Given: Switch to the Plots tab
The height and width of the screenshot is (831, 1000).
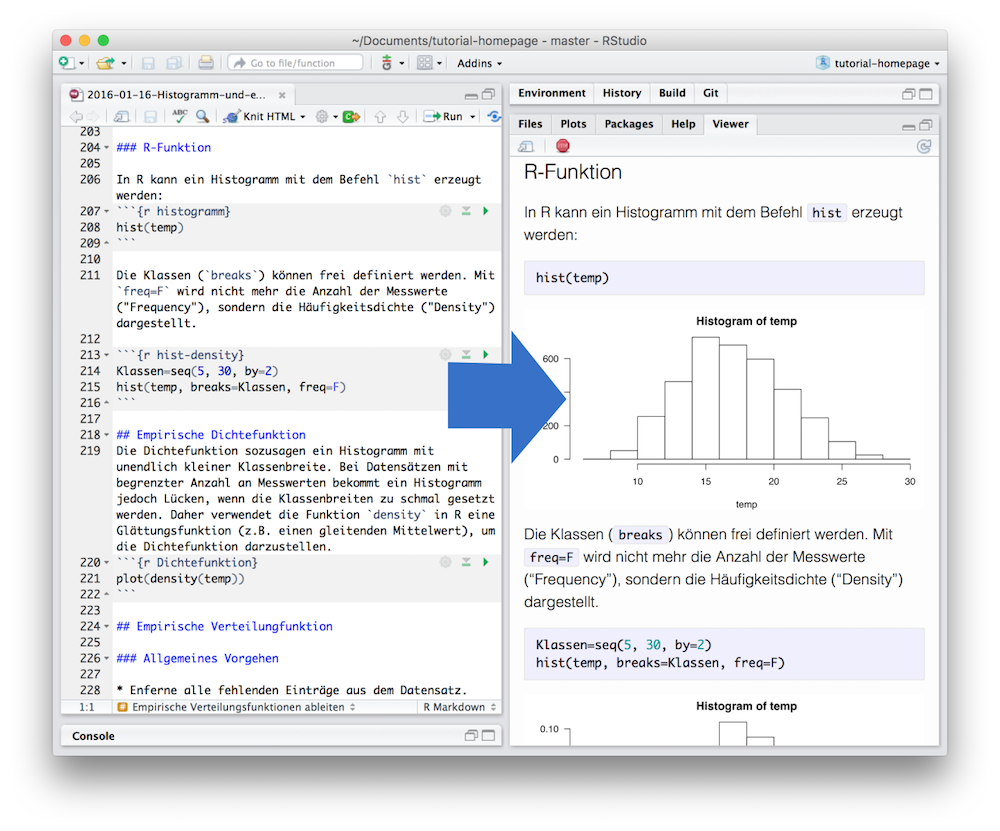Looking at the screenshot, I should tap(573, 124).
